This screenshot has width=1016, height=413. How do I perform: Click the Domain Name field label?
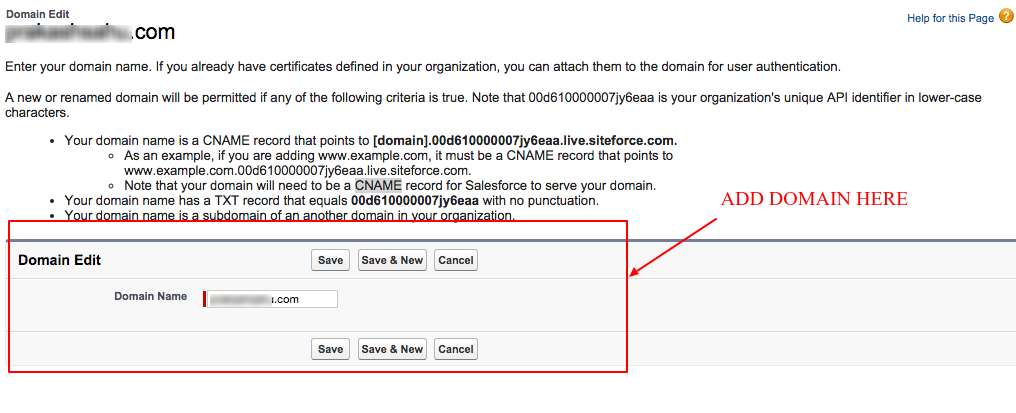click(150, 297)
